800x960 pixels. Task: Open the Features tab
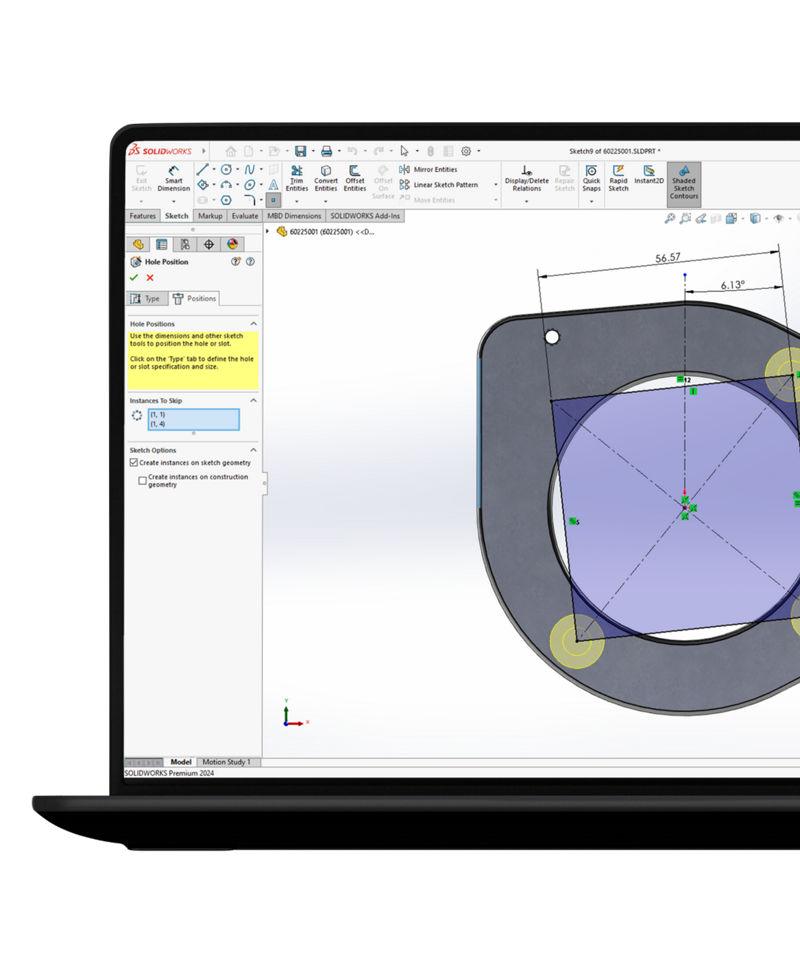pyautogui.click(x=143, y=216)
